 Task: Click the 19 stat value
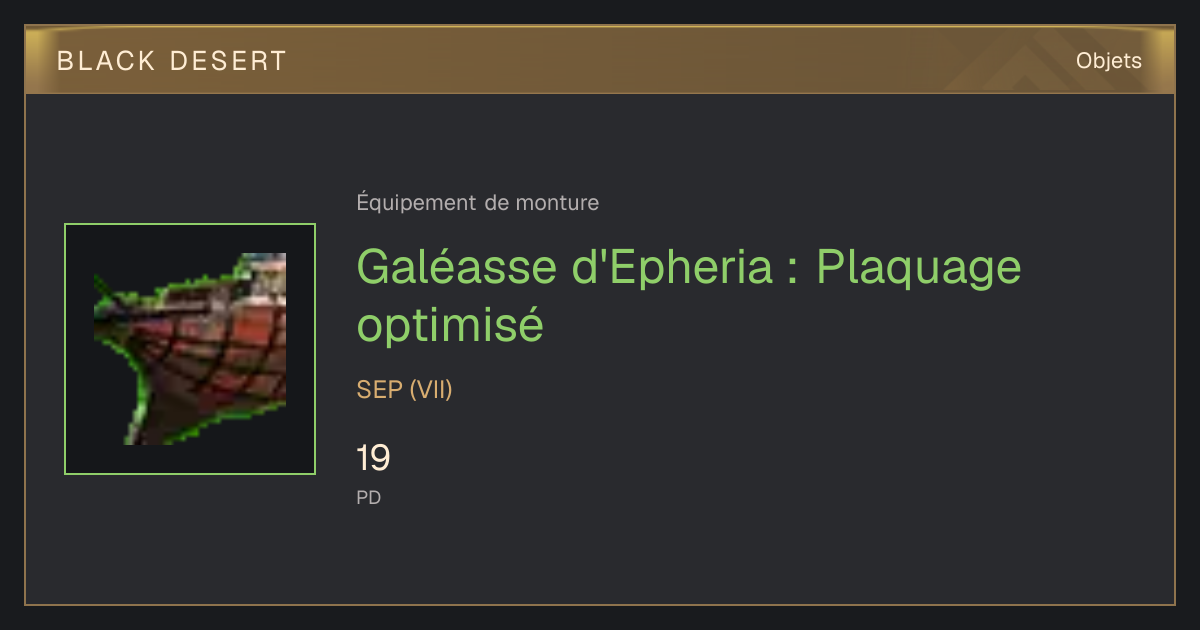coord(373,458)
